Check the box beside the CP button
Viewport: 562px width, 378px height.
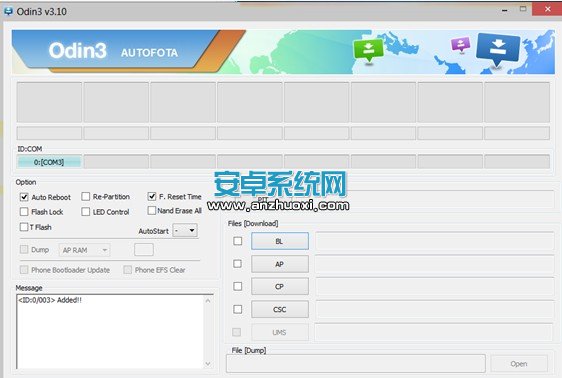pyautogui.click(x=238, y=286)
